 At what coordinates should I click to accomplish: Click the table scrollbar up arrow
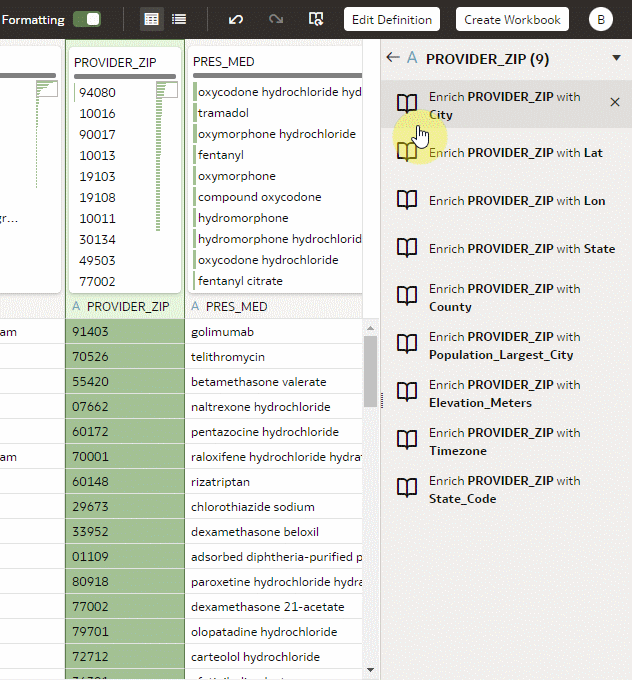pyautogui.click(x=370, y=328)
